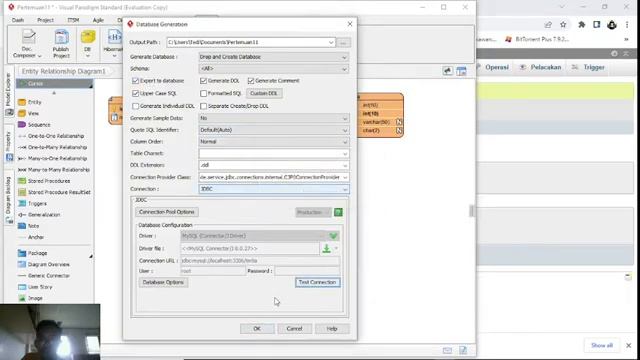Screen dimensions: 640x360
Task: Click Show all link in browser
Action: point(602,345)
